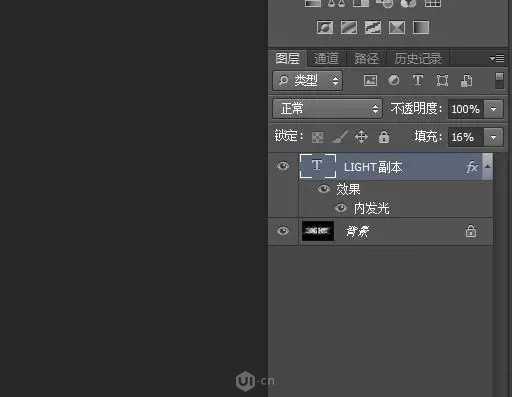Click the 不透明度 label text

[416, 109]
